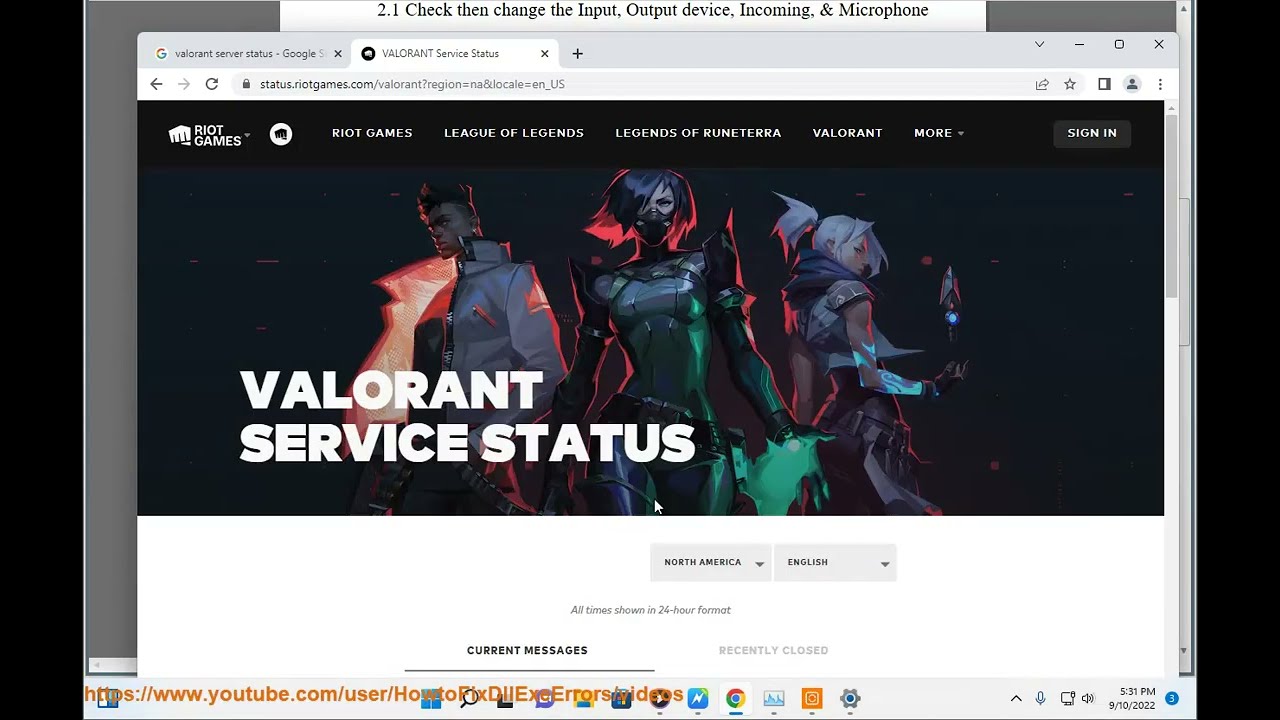Image resolution: width=1280 pixels, height=720 pixels.
Task: Open Google Chrome from the taskbar
Action: (x=735, y=699)
